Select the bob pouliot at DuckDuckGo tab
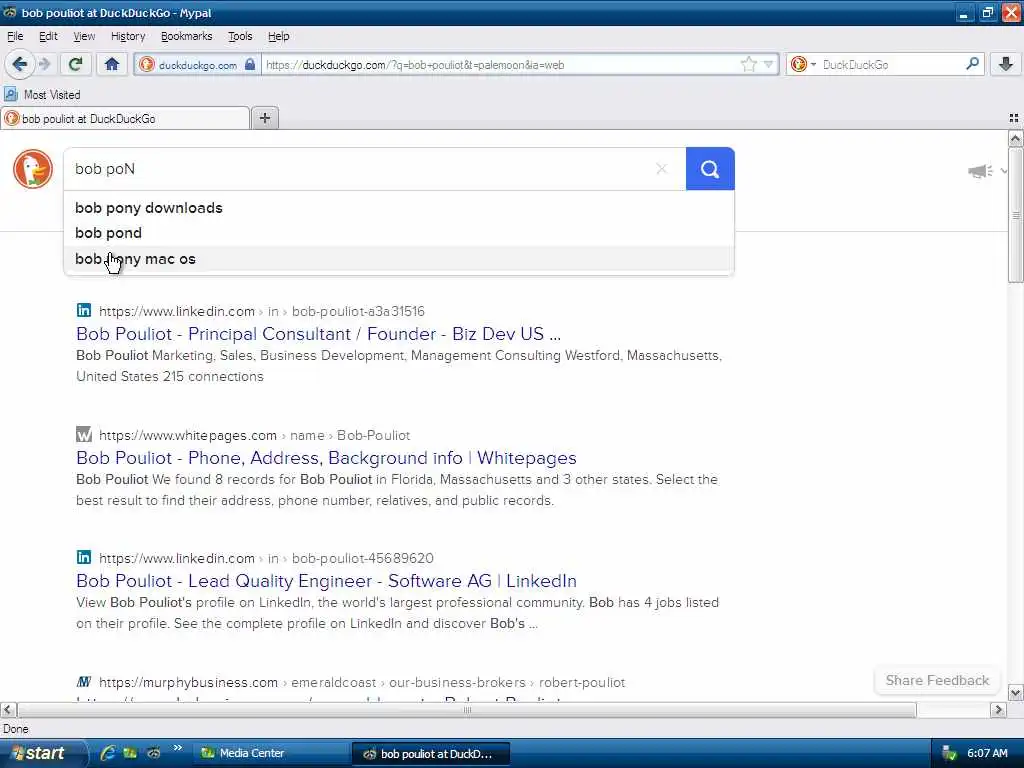Screen dimensions: 1024x768 (x=125, y=118)
